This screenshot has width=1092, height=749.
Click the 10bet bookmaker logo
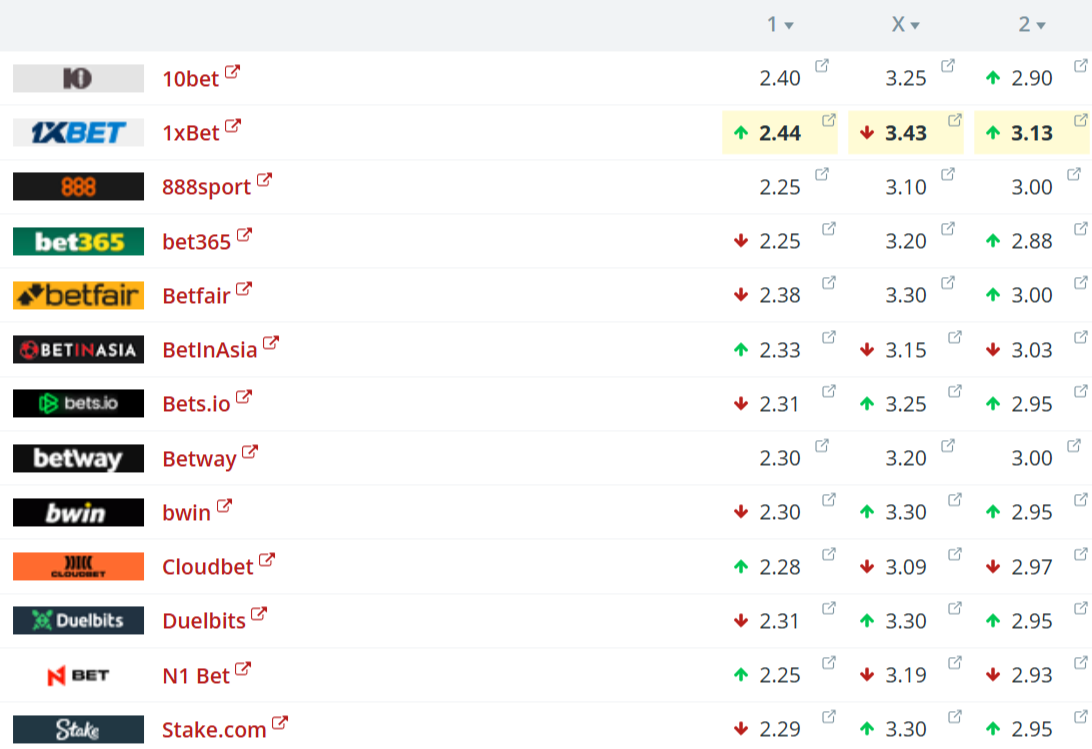coord(78,78)
